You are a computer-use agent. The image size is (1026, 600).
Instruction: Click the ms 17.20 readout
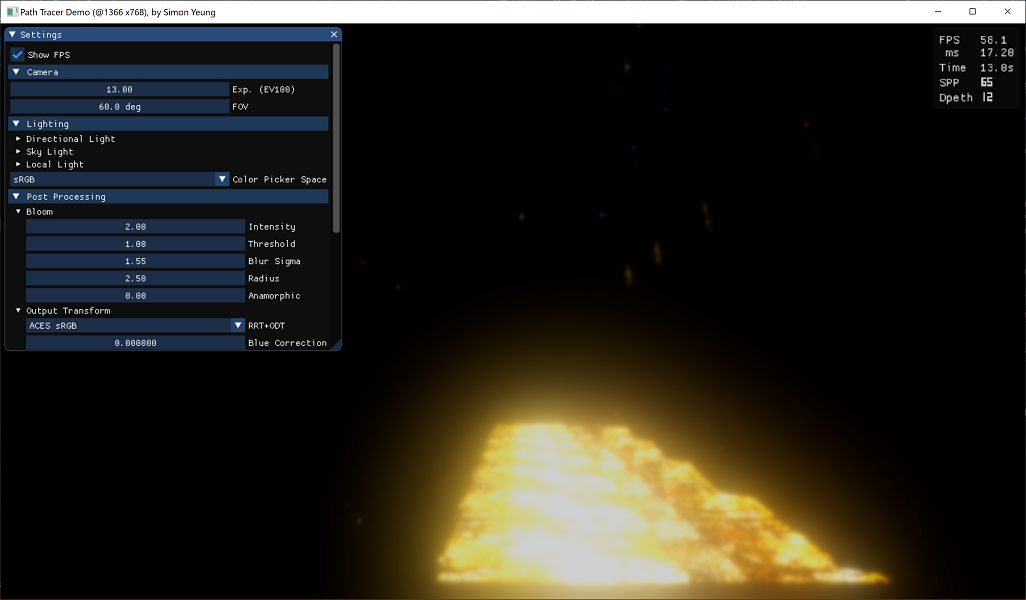[x=979, y=53]
